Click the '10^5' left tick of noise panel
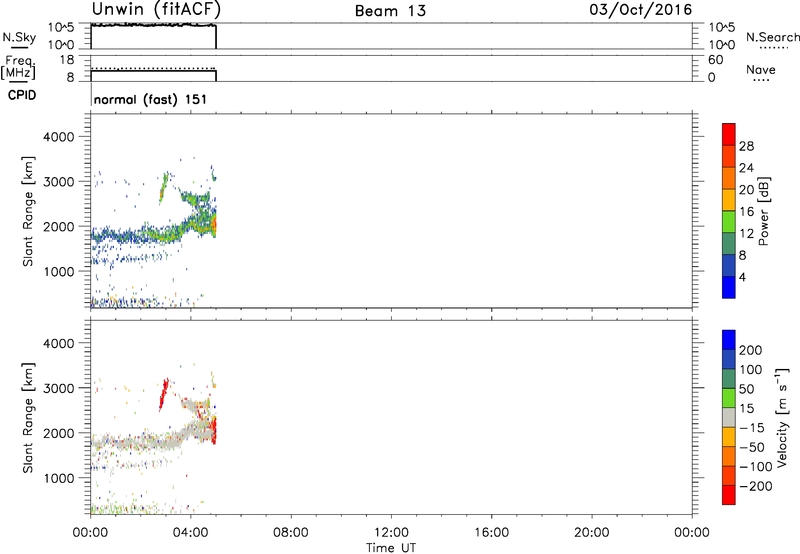 coord(61,27)
